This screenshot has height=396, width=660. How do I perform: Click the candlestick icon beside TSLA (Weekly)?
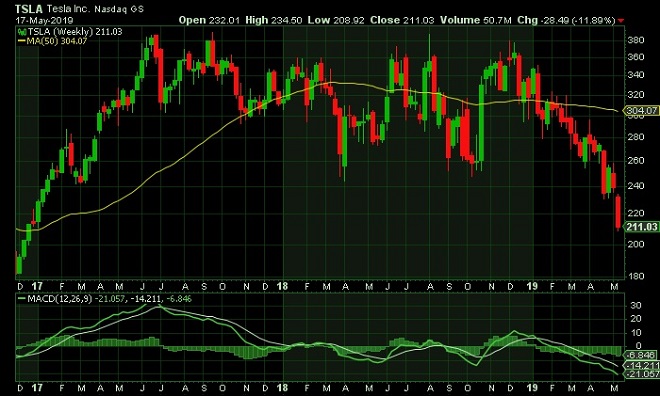tap(21, 32)
